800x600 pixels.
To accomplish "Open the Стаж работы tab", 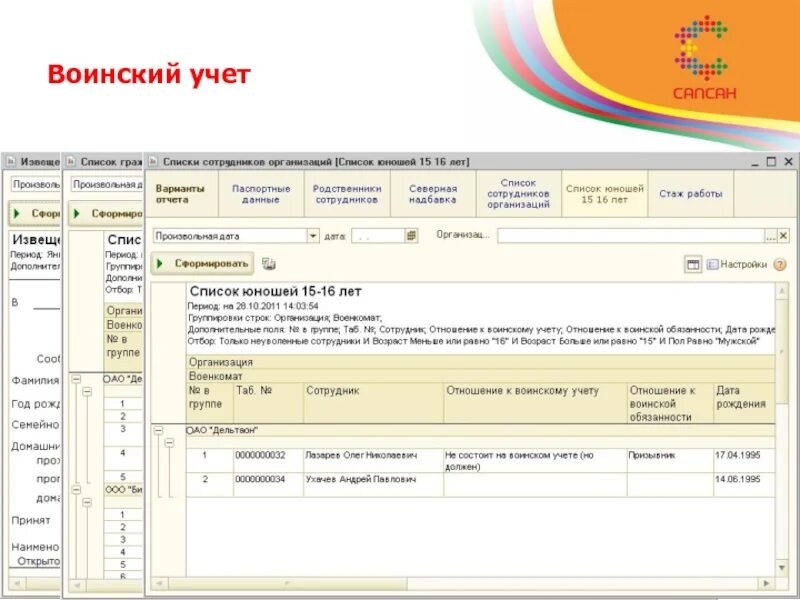I will click(690, 194).
